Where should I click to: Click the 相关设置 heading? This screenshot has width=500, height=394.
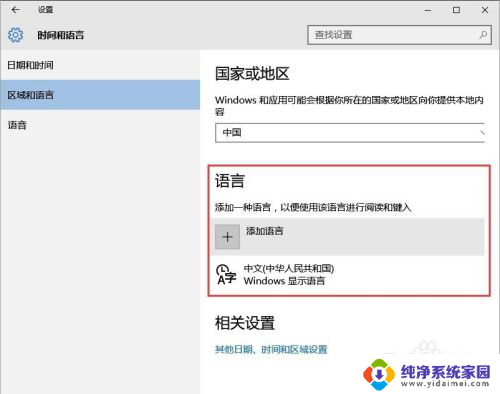(x=245, y=323)
